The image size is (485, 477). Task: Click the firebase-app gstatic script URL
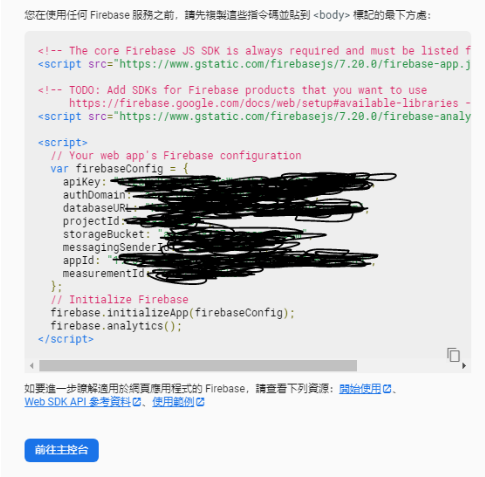295,64
